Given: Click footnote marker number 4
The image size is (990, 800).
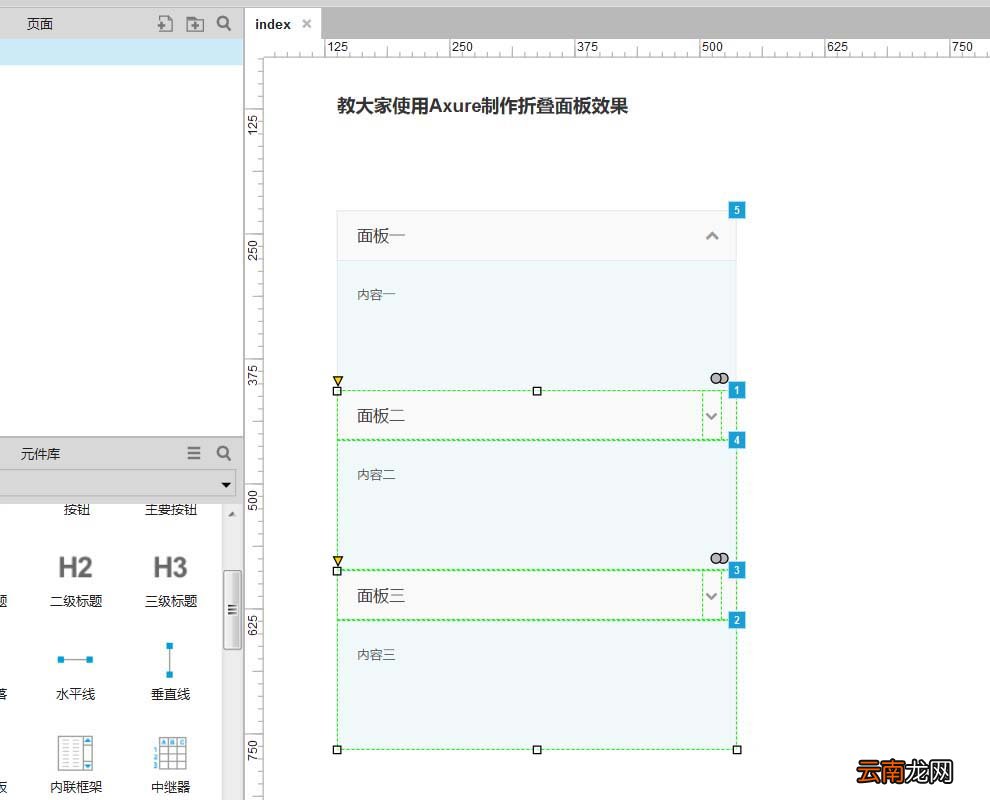Looking at the screenshot, I should click(737, 440).
